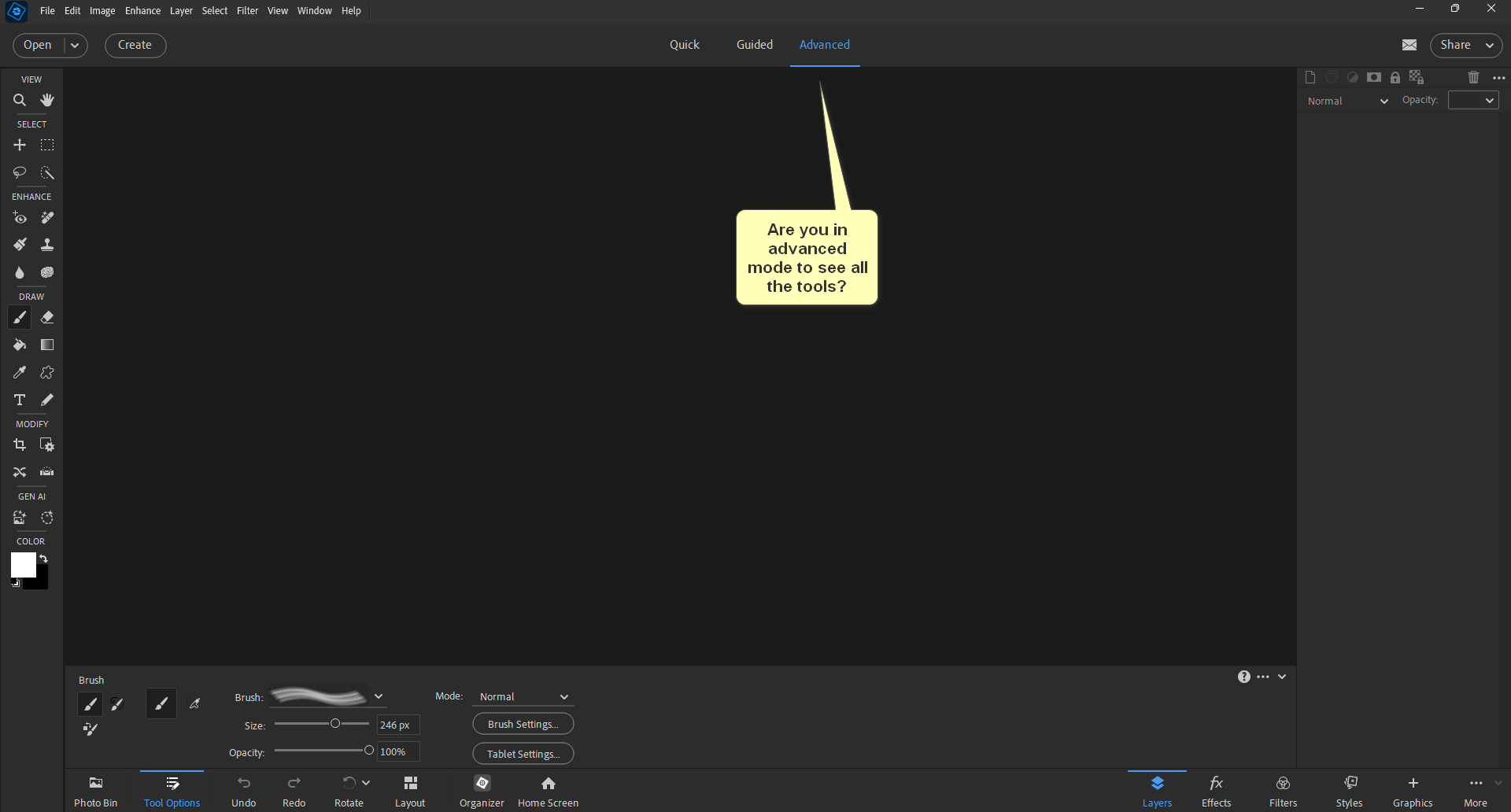
Task: Select the Zoom tool
Action: 19,100
